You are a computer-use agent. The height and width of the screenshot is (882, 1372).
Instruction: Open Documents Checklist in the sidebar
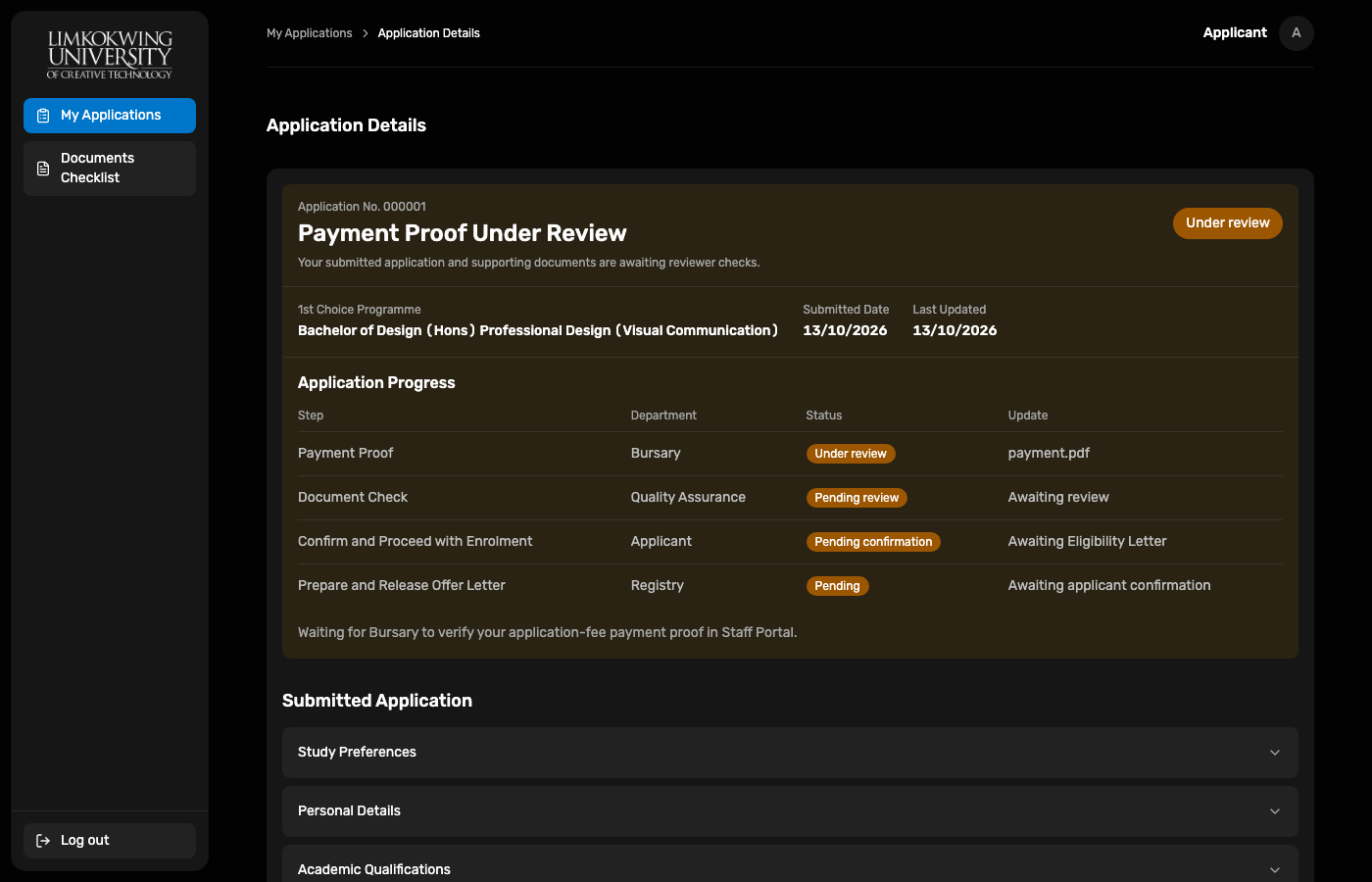(x=110, y=169)
